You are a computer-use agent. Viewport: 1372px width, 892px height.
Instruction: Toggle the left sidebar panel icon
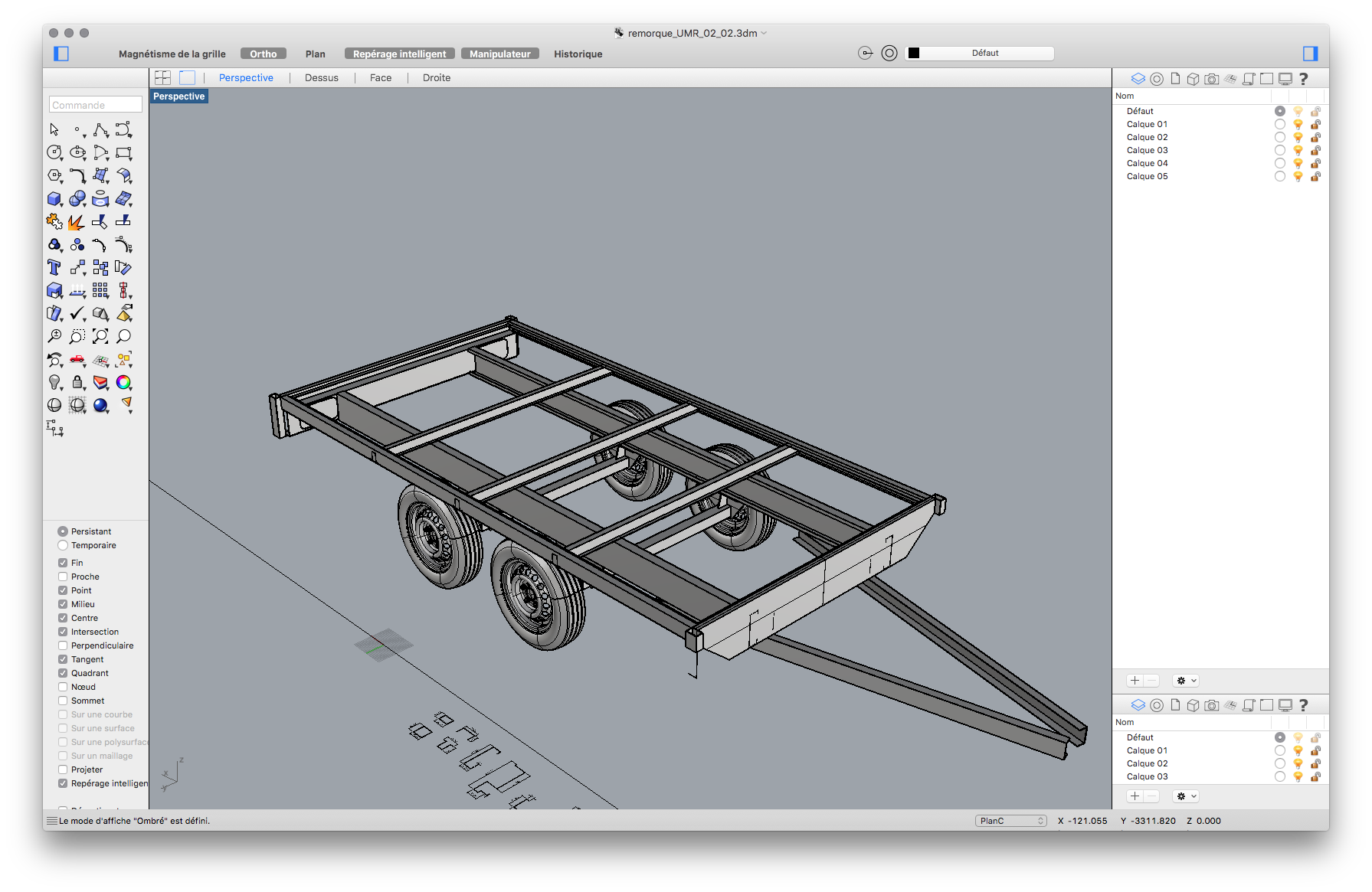coord(61,54)
